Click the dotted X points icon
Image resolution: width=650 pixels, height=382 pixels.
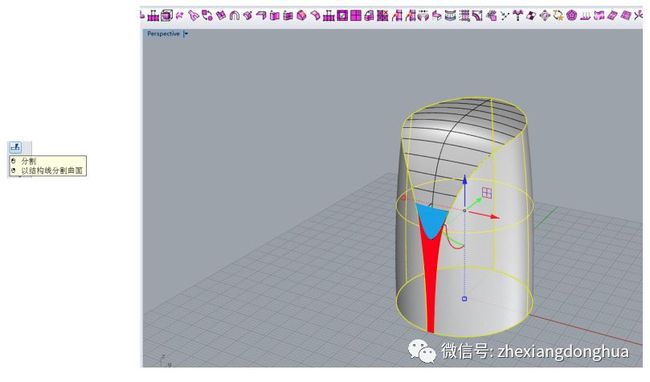505,16
